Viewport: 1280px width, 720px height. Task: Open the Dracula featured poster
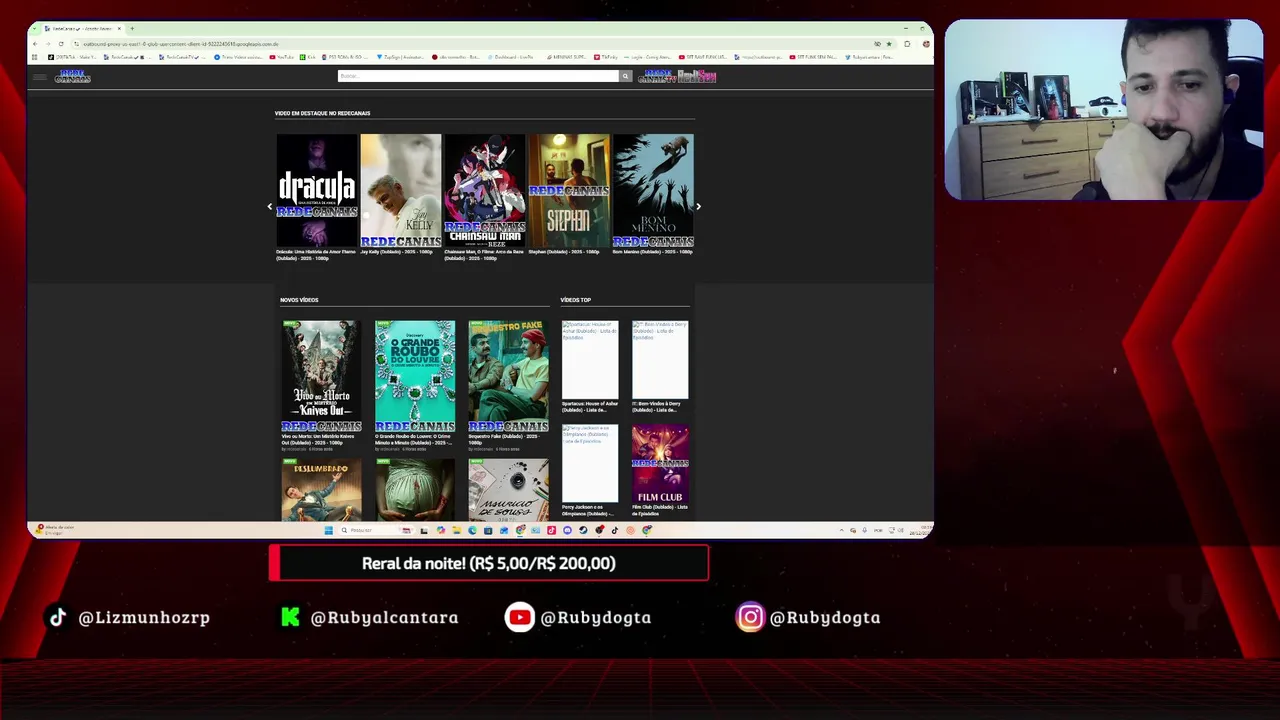317,191
